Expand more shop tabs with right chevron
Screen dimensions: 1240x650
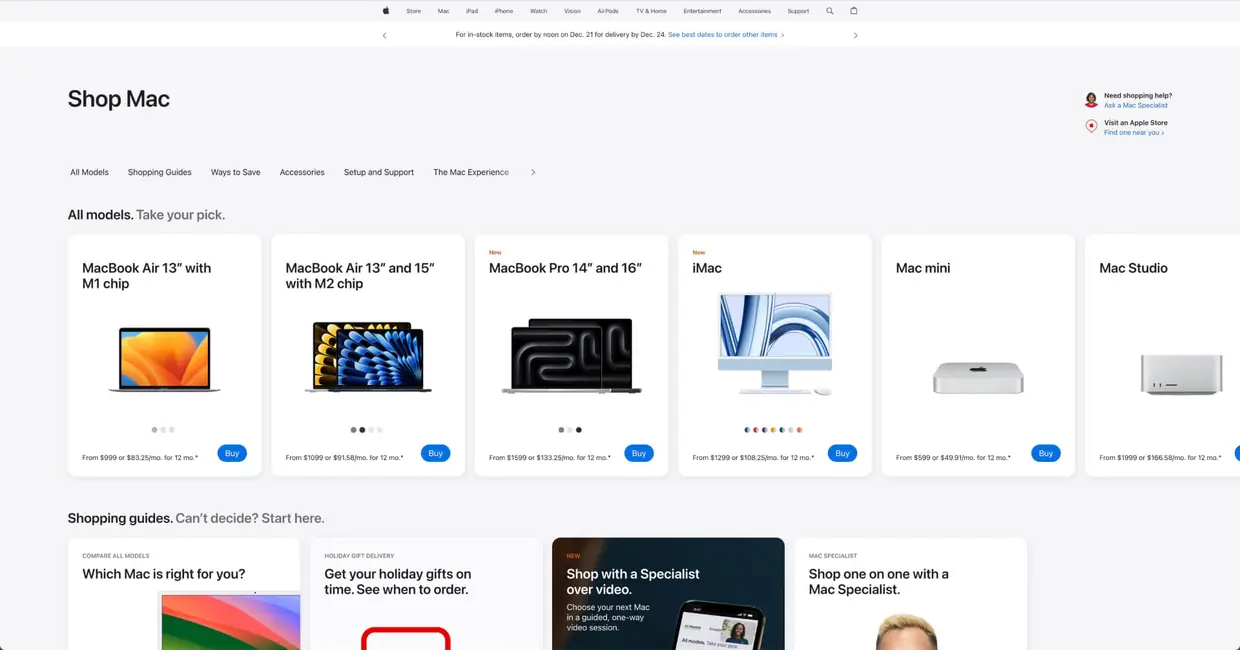point(533,172)
